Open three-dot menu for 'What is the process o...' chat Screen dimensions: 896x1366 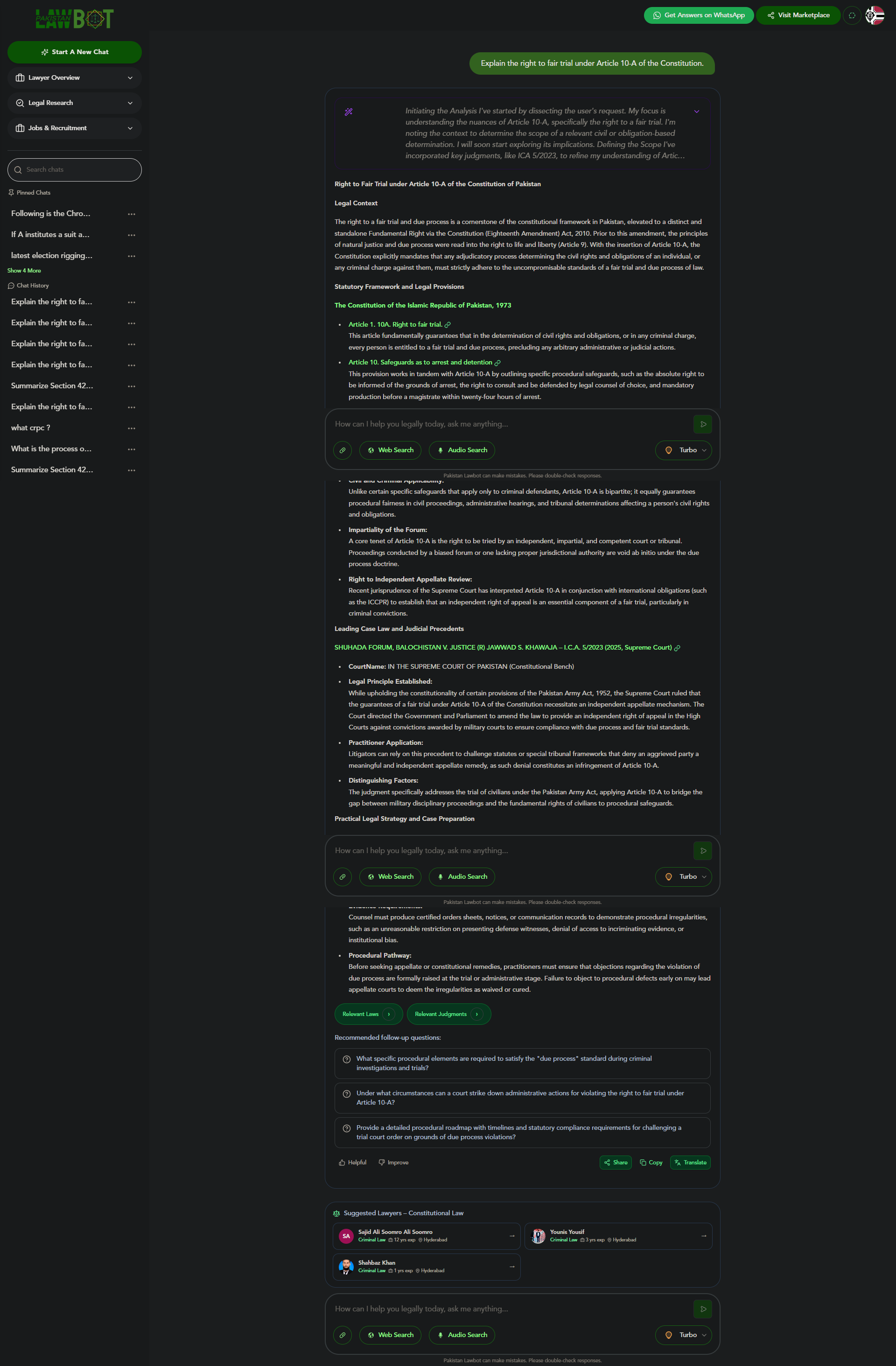(132, 449)
